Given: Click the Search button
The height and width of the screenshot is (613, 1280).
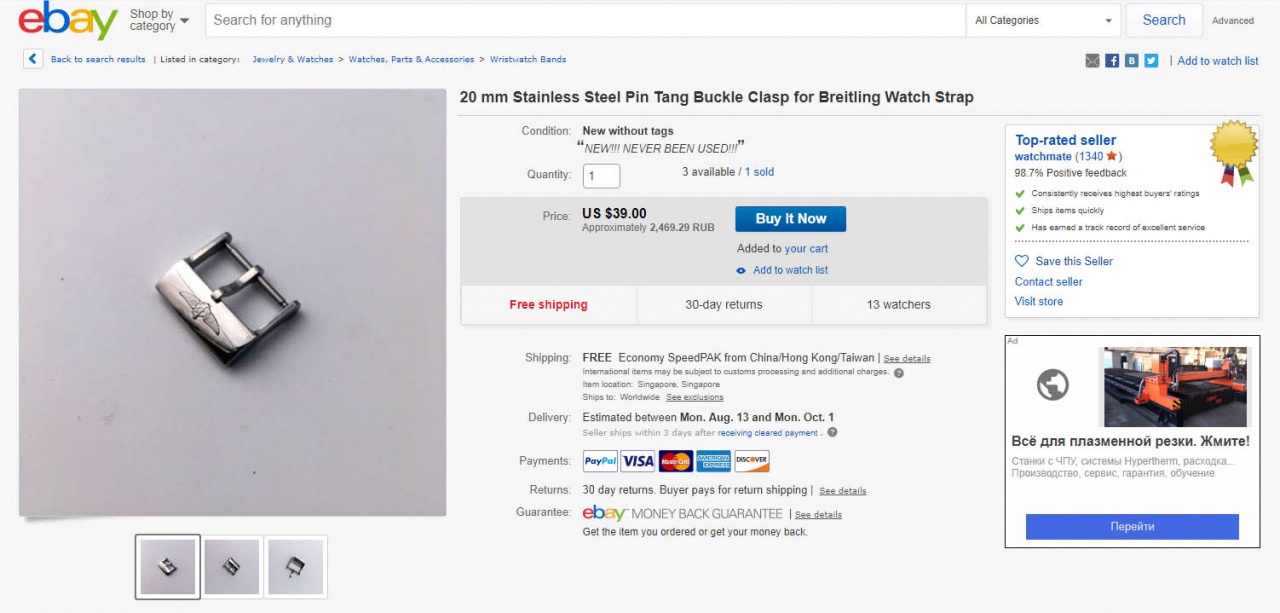Looking at the screenshot, I should point(1164,20).
